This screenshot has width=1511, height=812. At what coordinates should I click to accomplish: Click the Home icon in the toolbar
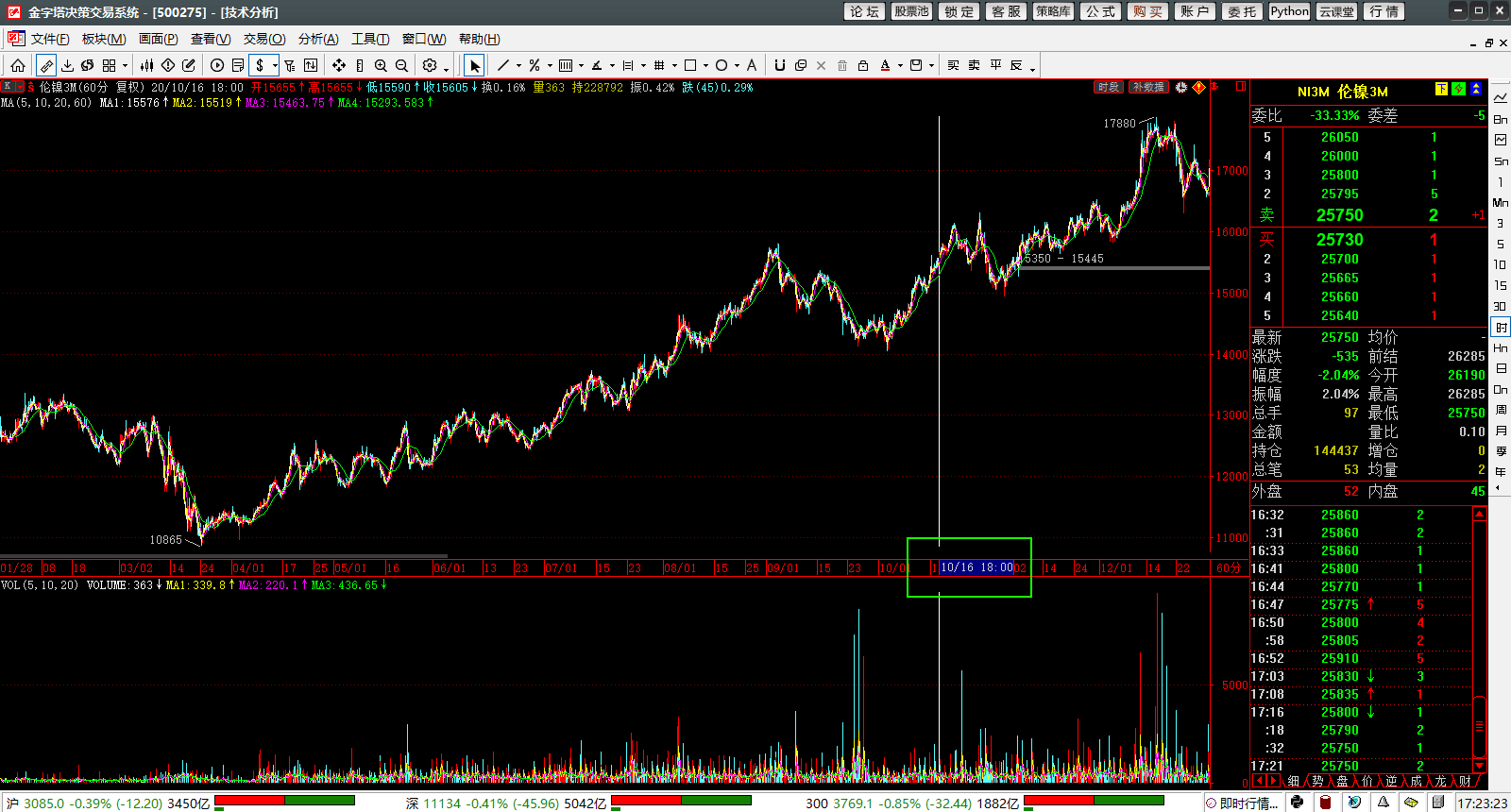coord(18,65)
